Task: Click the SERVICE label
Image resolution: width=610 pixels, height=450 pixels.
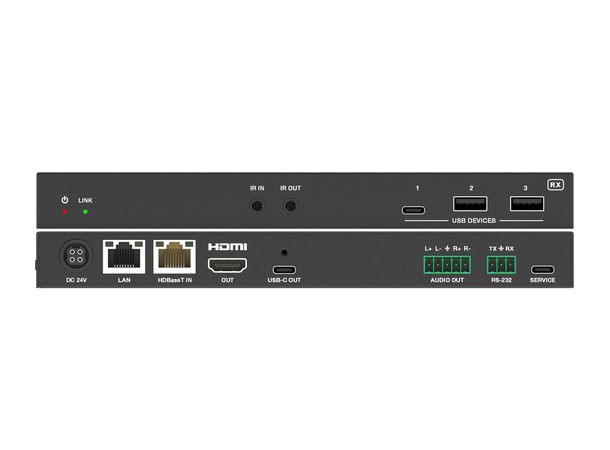Action: pos(542,280)
